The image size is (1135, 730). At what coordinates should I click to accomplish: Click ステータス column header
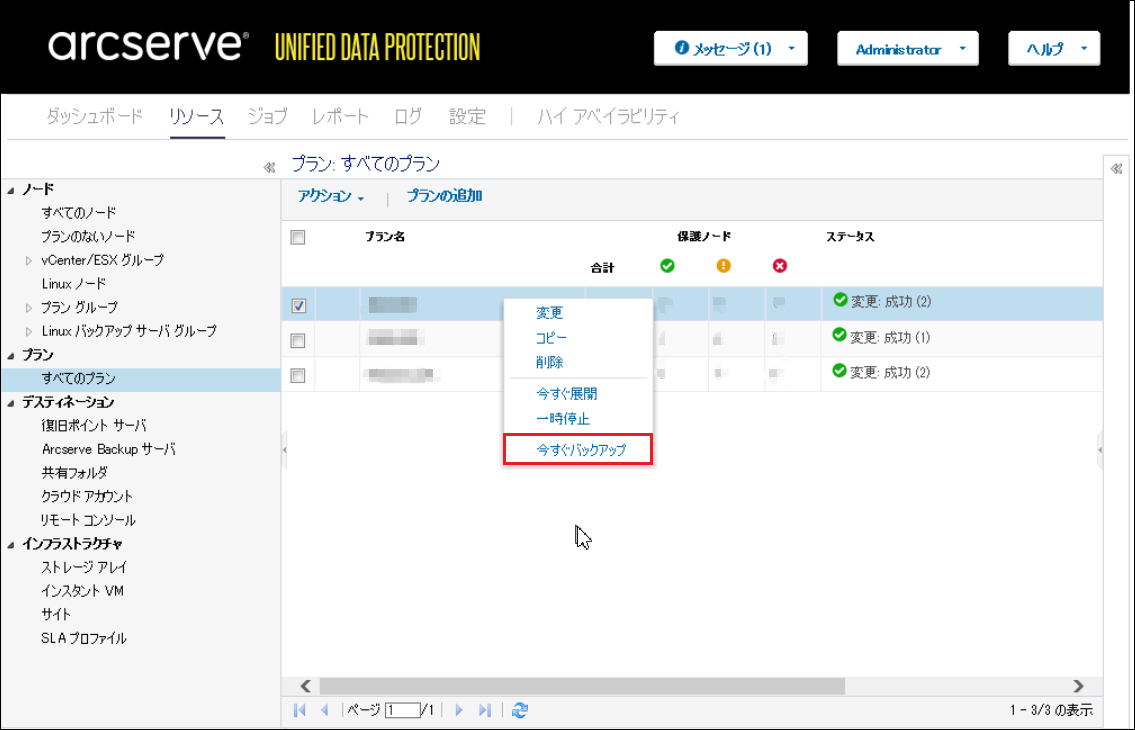click(x=851, y=237)
